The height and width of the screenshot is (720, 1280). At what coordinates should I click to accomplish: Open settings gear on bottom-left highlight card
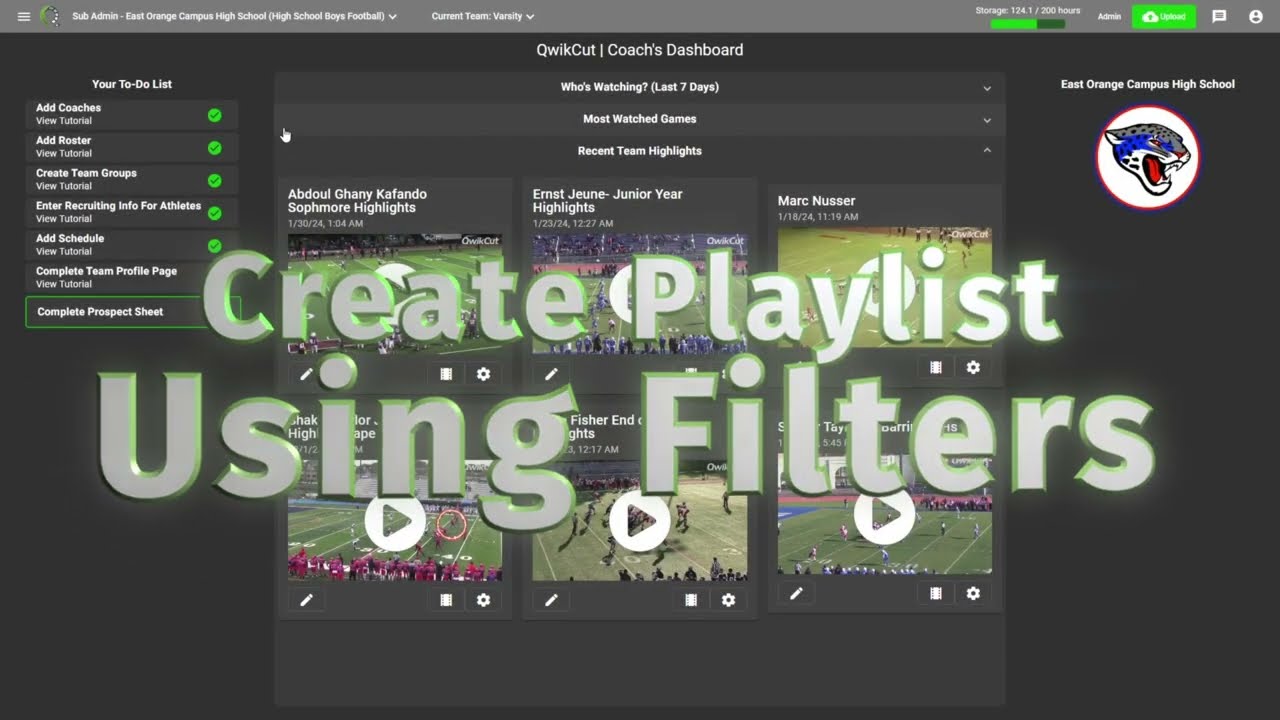[483, 600]
